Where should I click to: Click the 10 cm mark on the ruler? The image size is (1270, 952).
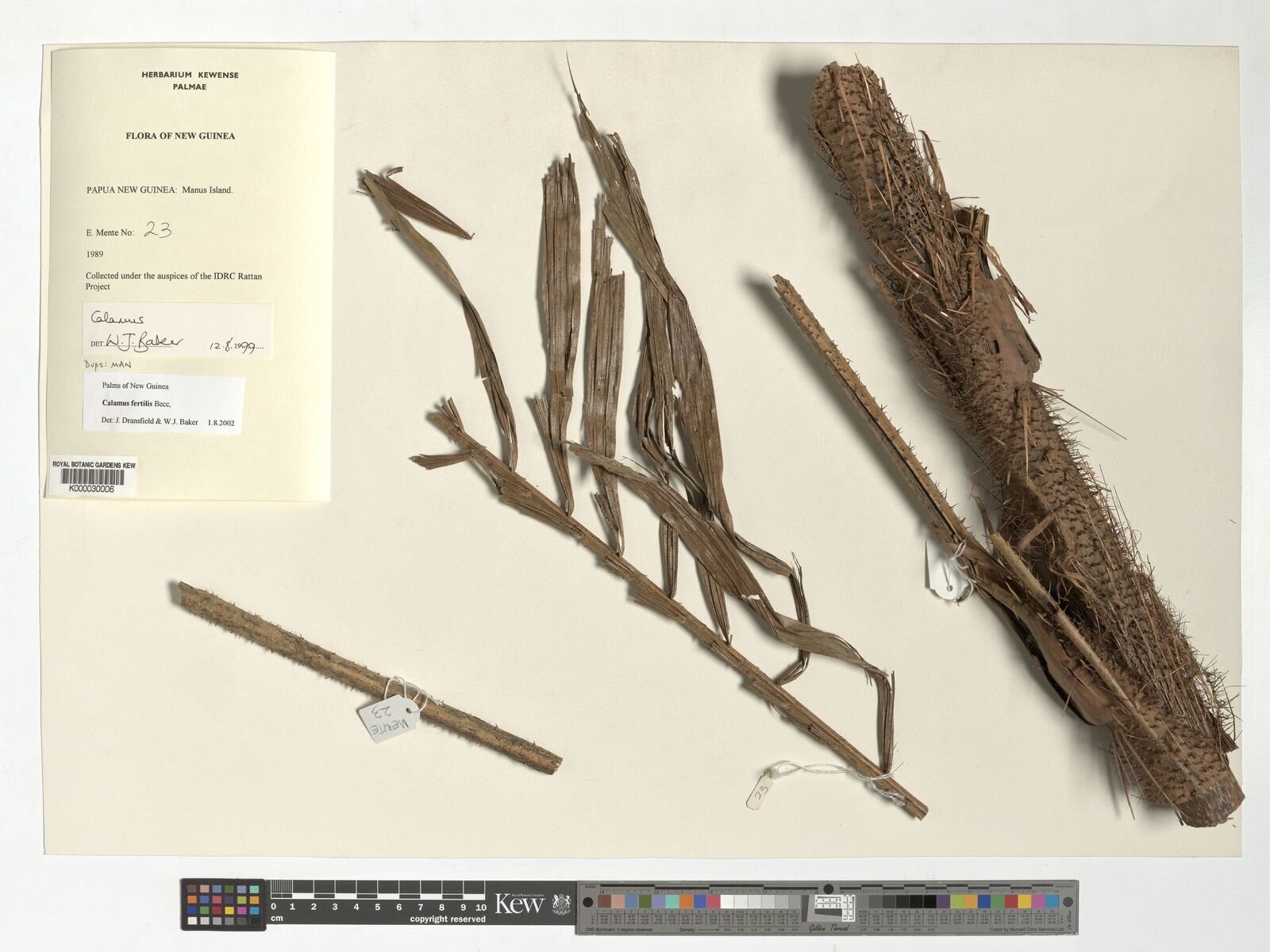(x=479, y=907)
